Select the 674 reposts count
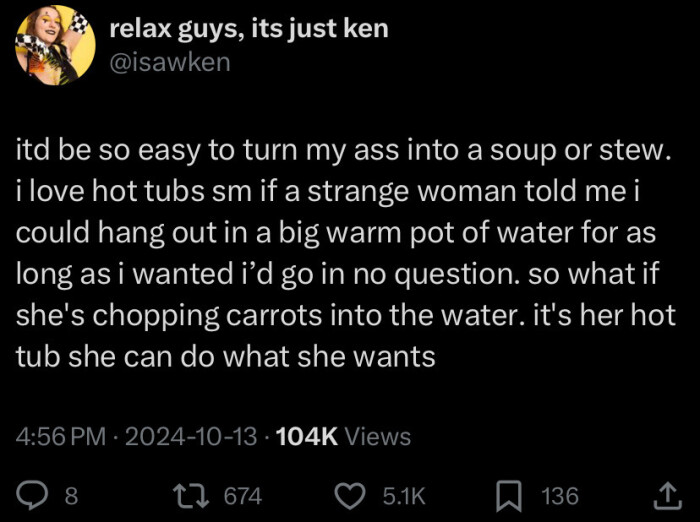Screen dimensions: 700x522 tap(243, 496)
